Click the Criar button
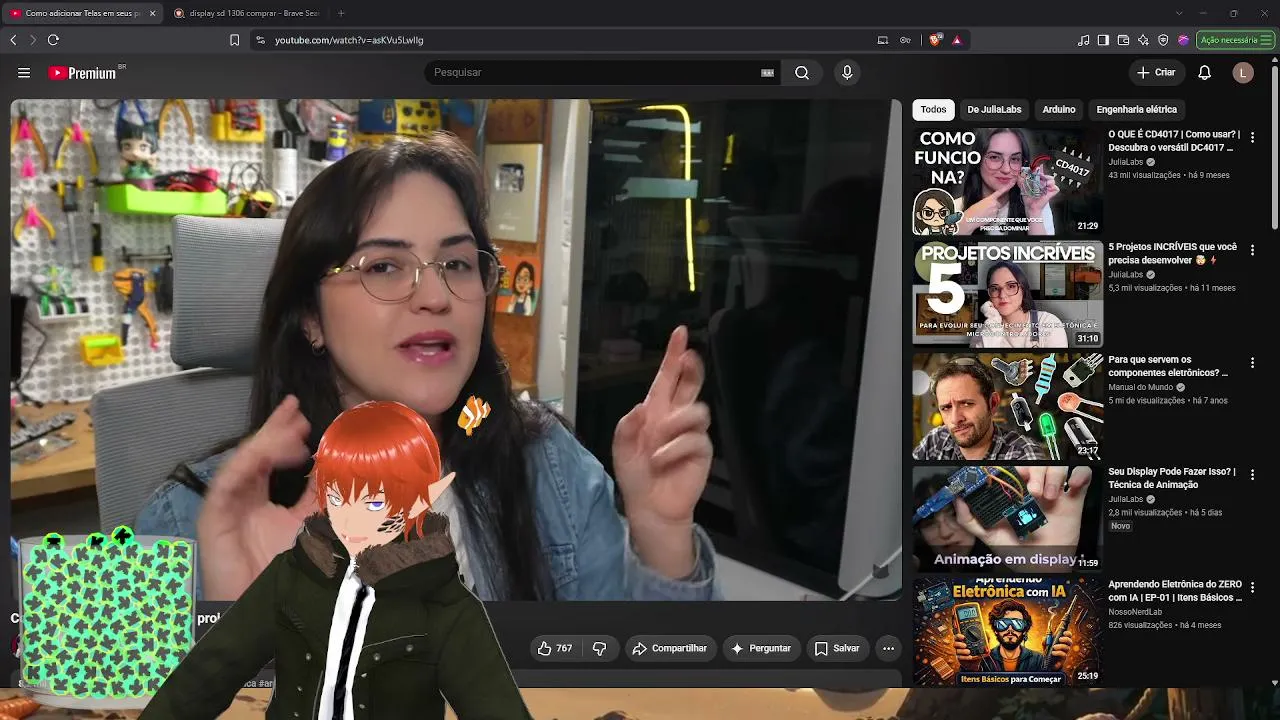 (1156, 73)
